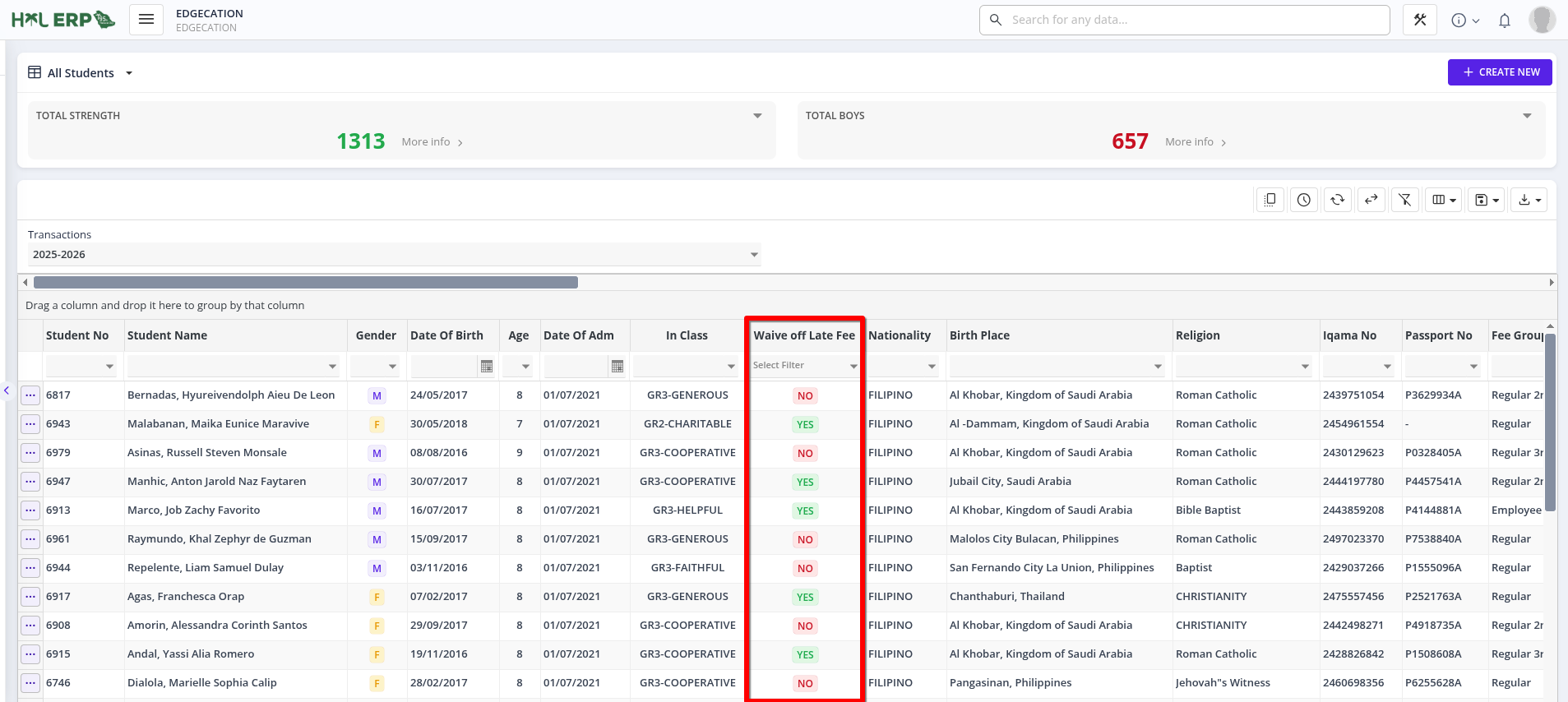Open More info link under Total Boys
1568x702 pixels.
pos(1195,142)
